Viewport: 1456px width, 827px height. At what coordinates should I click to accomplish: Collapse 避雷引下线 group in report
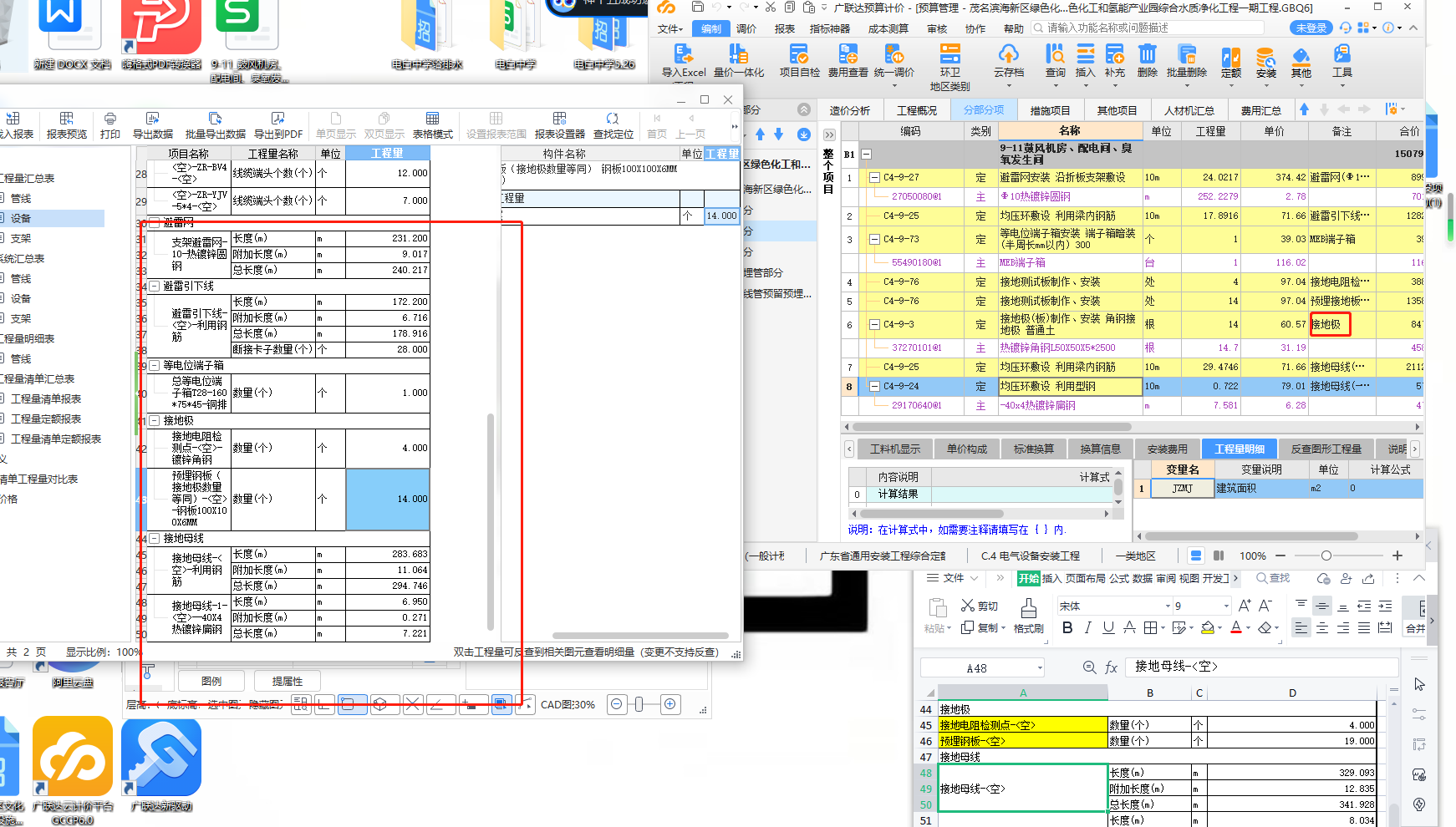pyautogui.click(x=154, y=287)
